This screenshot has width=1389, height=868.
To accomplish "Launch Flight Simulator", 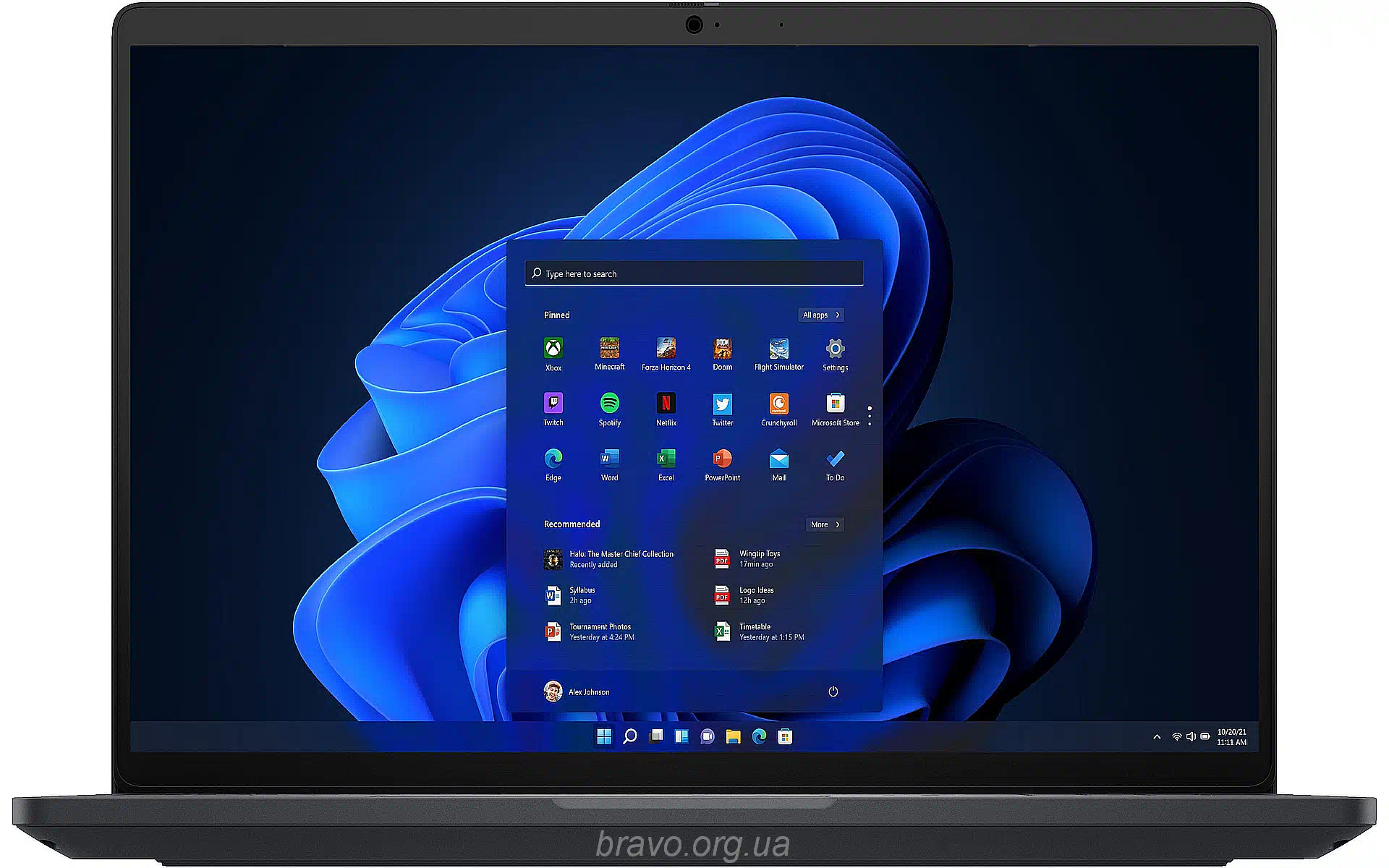I will click(778, 349).
